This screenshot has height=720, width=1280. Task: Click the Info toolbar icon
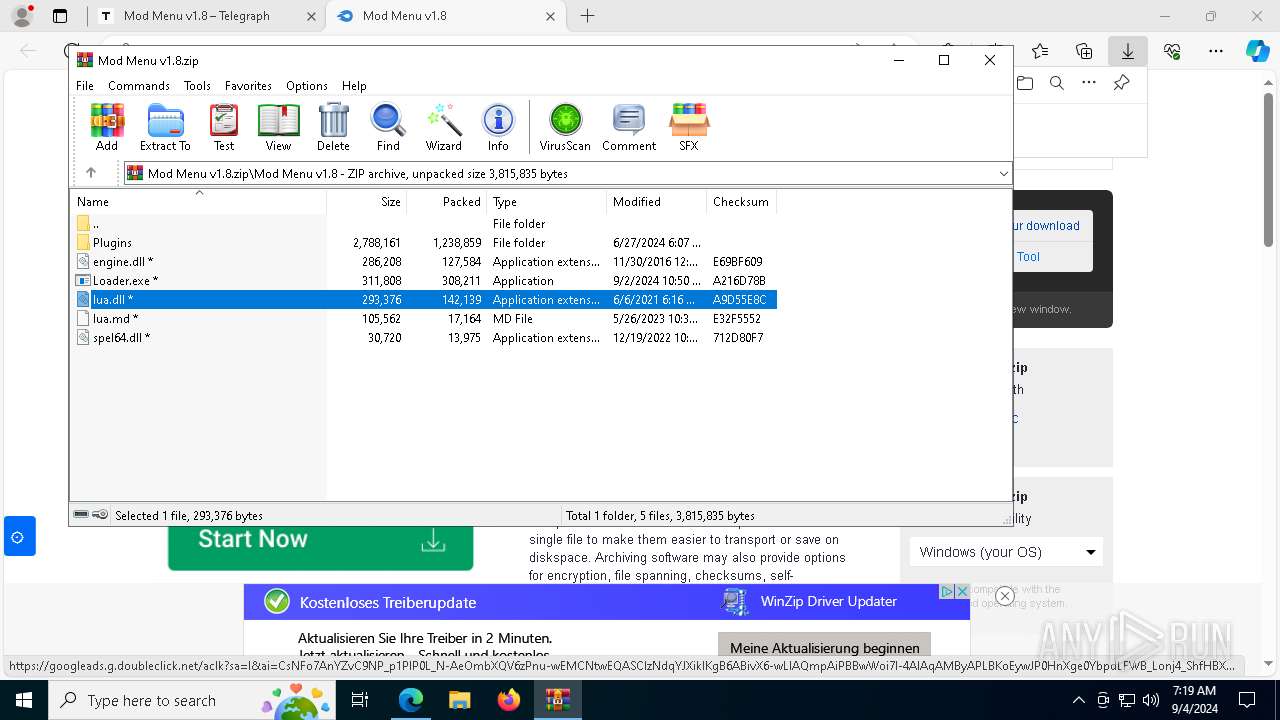(x=498, y=127)
